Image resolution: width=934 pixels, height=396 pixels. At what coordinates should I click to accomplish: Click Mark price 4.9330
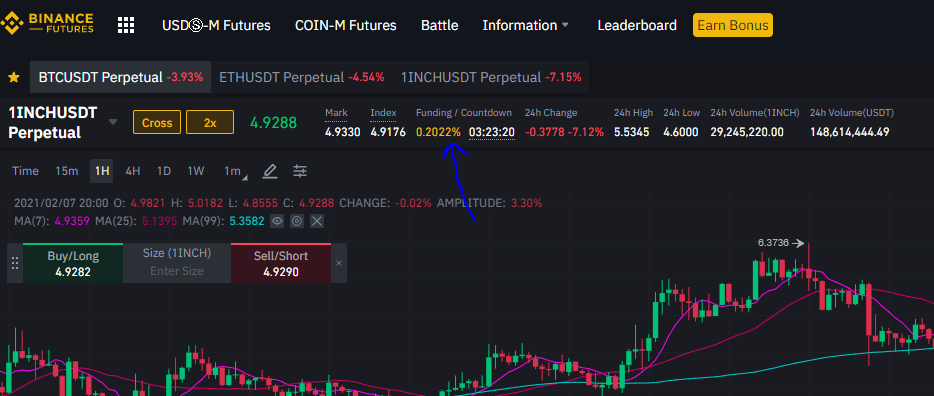(x=343, y=132)
